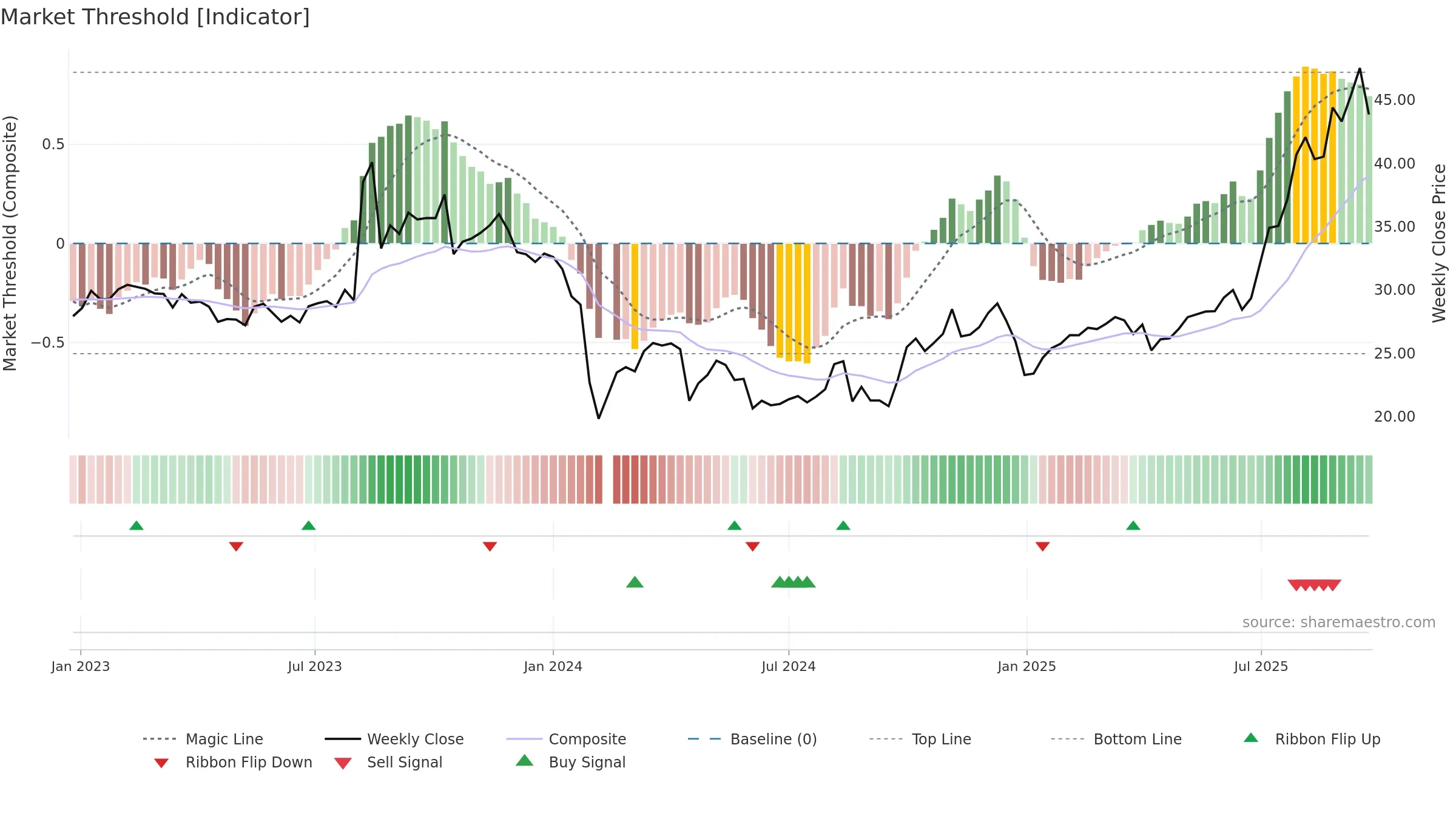Toggle Buy Signal legend entry
Image resolution: width=1456 pixels, height=819 pixels.
570,763
